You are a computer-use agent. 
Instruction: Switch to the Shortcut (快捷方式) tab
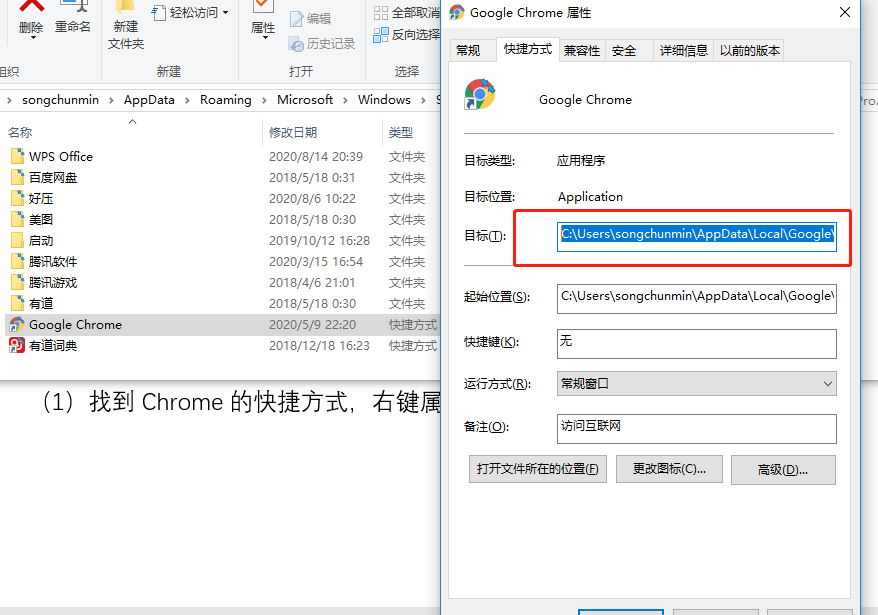click(527, 49)
